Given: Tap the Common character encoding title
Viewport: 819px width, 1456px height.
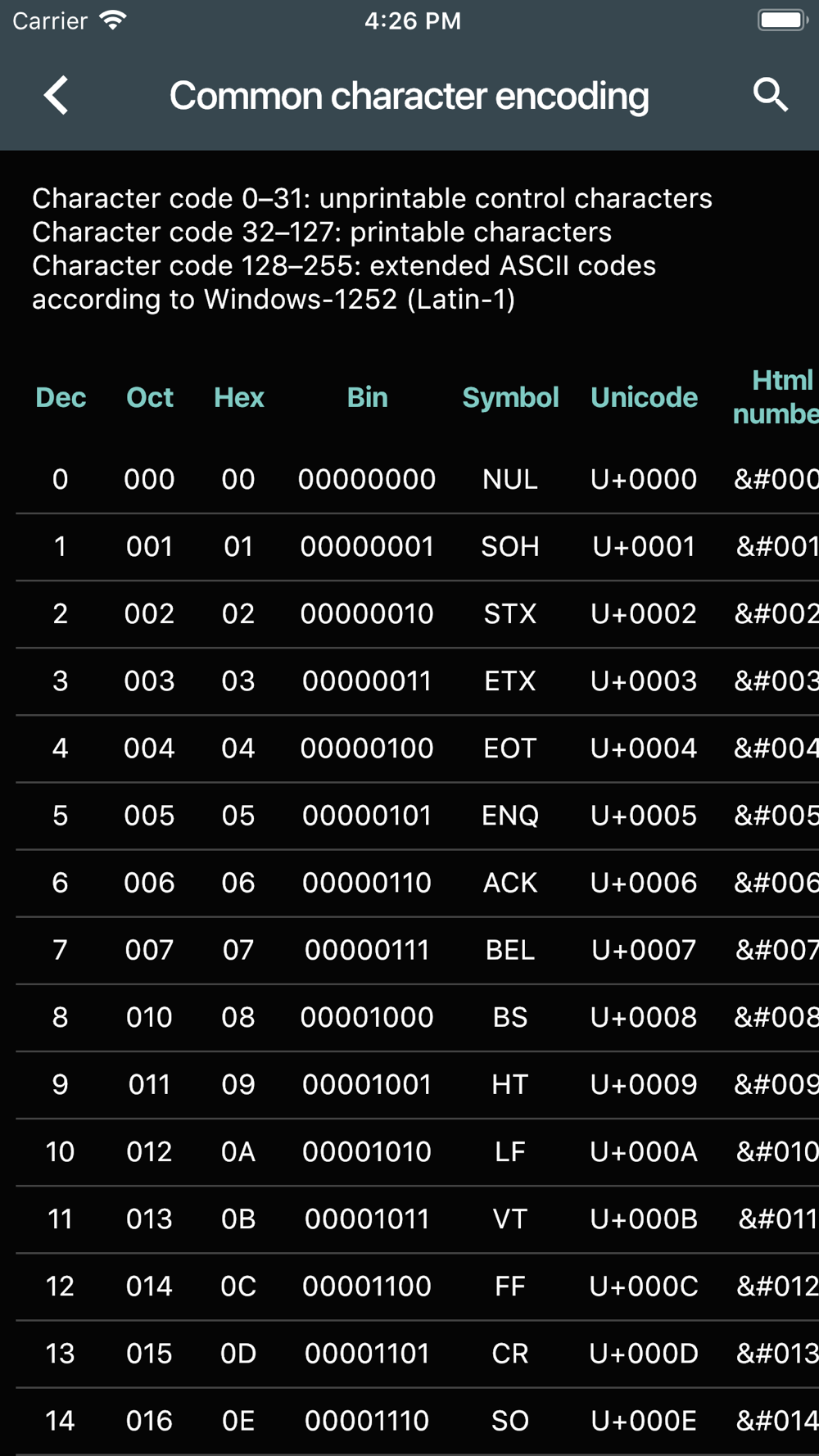Looking at the screenshot, I should click(x=409, y=96).
